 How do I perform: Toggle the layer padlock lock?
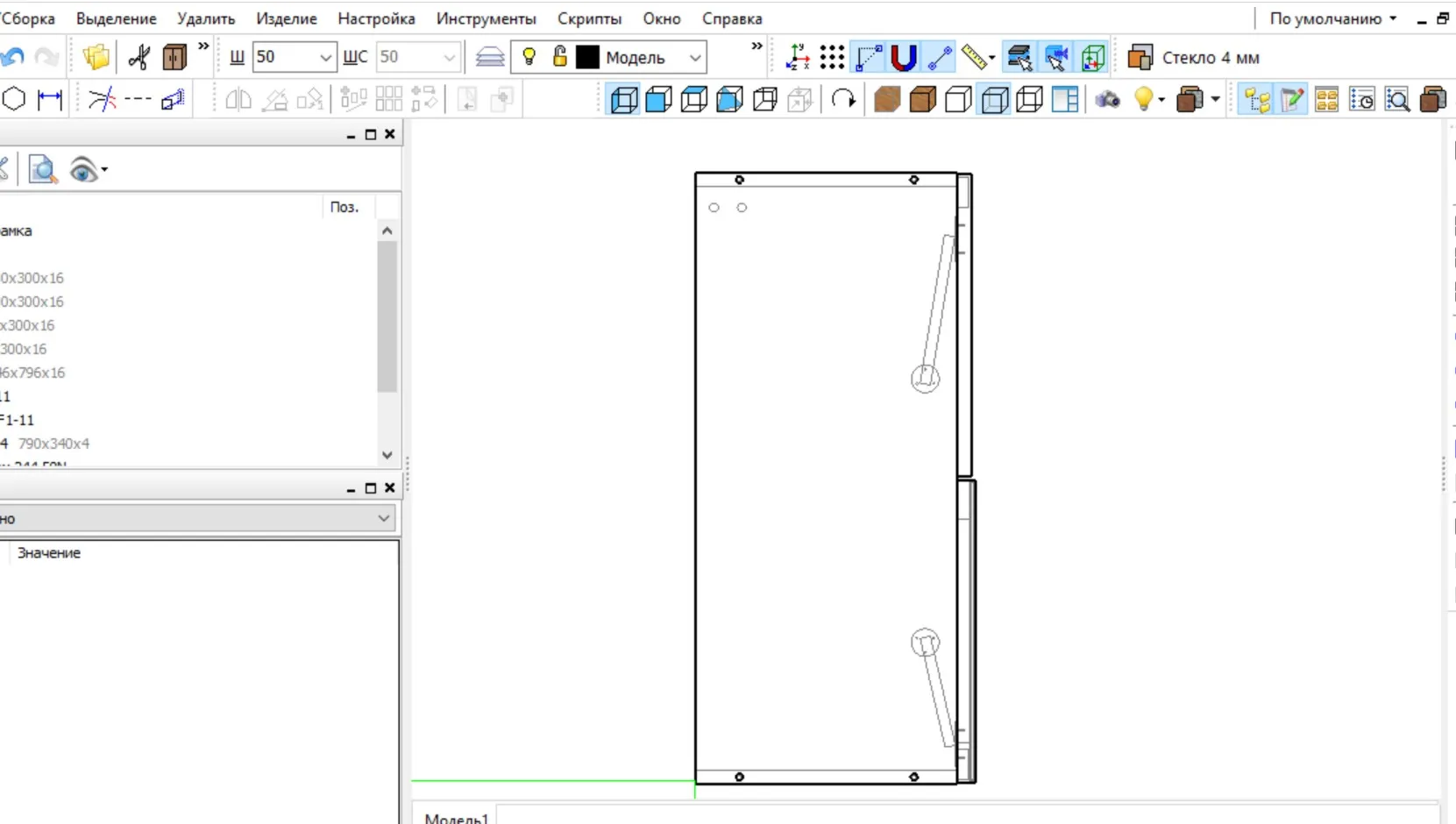(x=559, y=57)
